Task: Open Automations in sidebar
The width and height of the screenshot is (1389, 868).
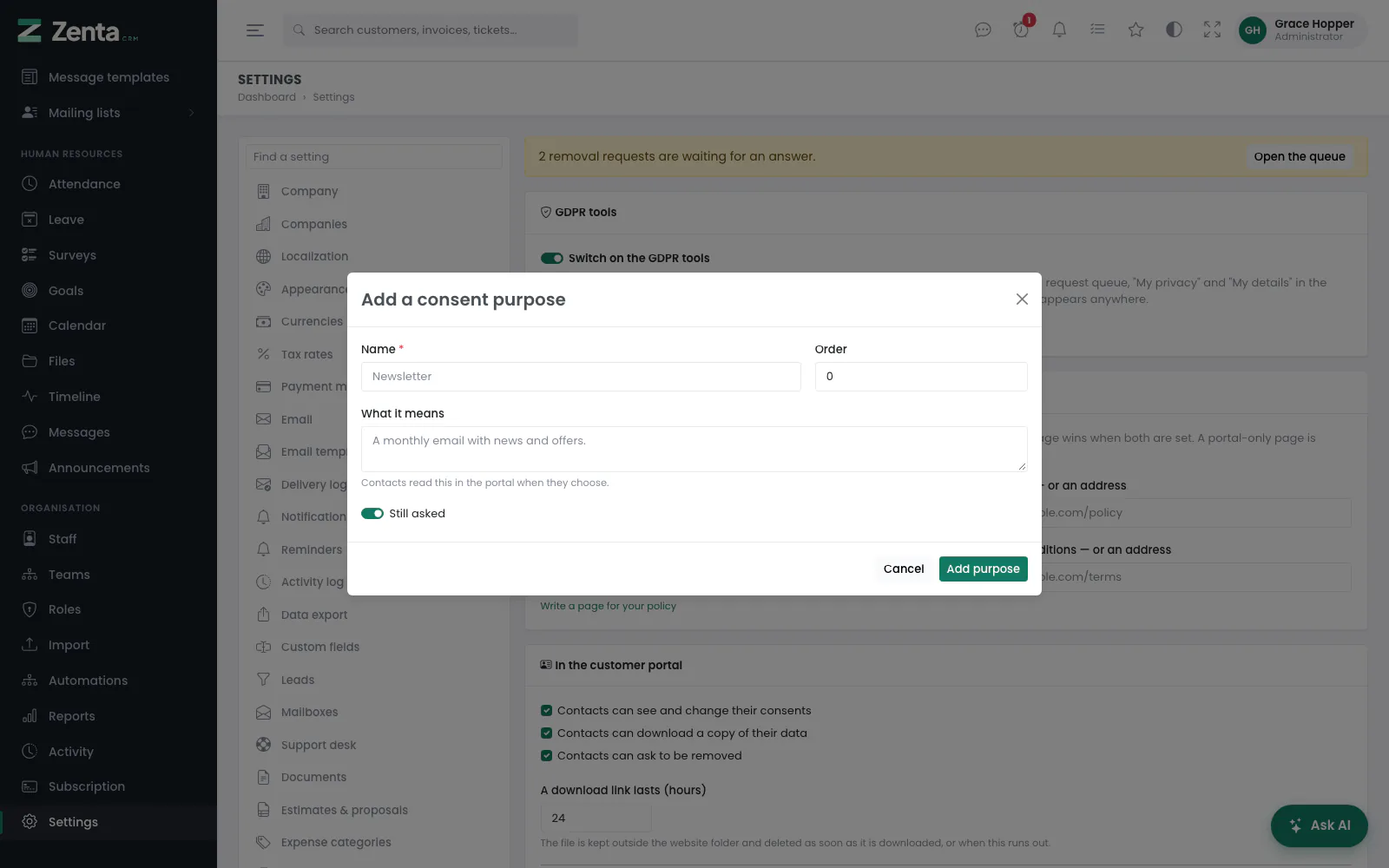Action: click(x=109, y=681)
